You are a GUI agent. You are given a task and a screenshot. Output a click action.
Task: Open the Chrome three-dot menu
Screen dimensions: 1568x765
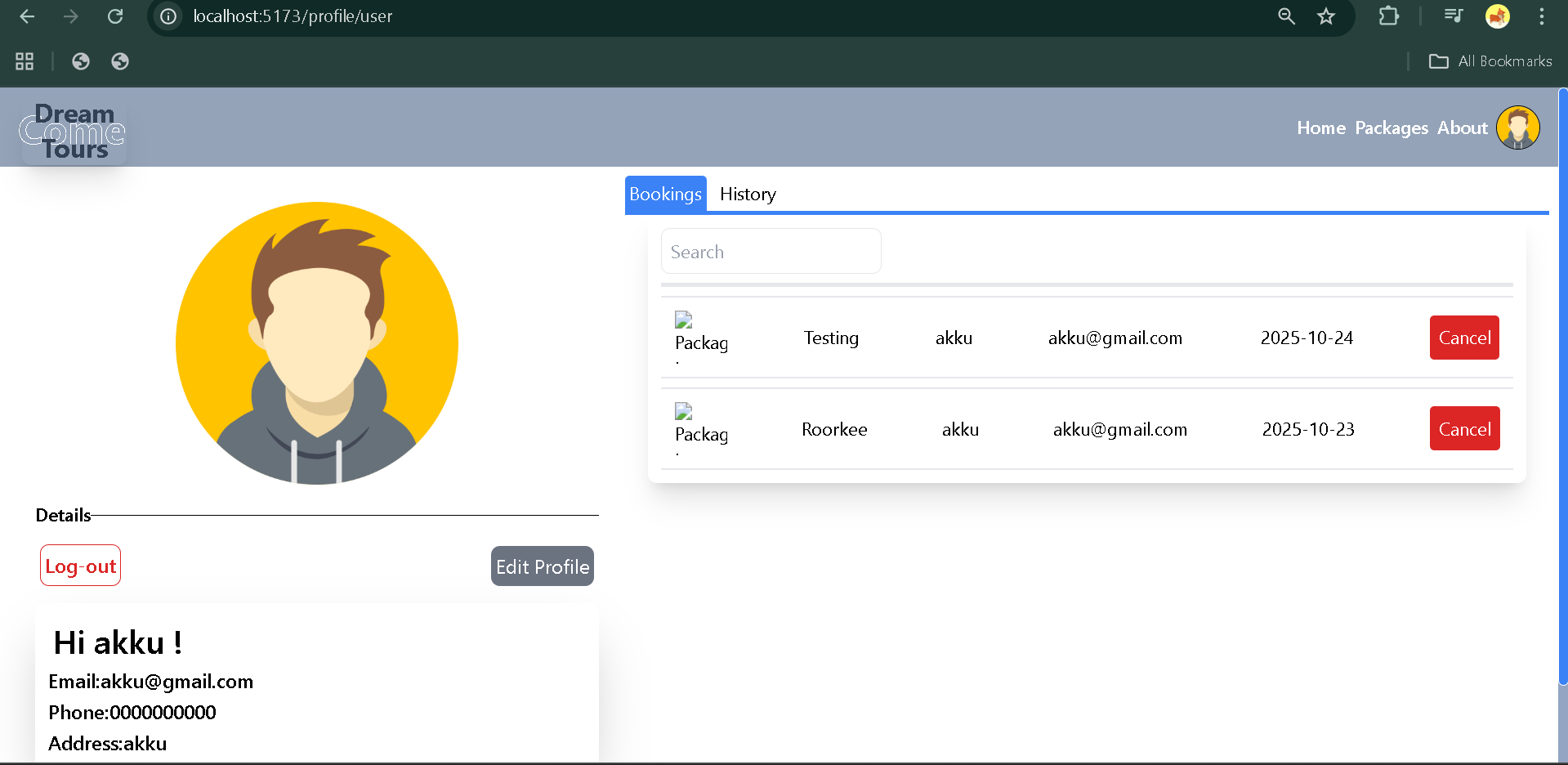coord(1541,16)
